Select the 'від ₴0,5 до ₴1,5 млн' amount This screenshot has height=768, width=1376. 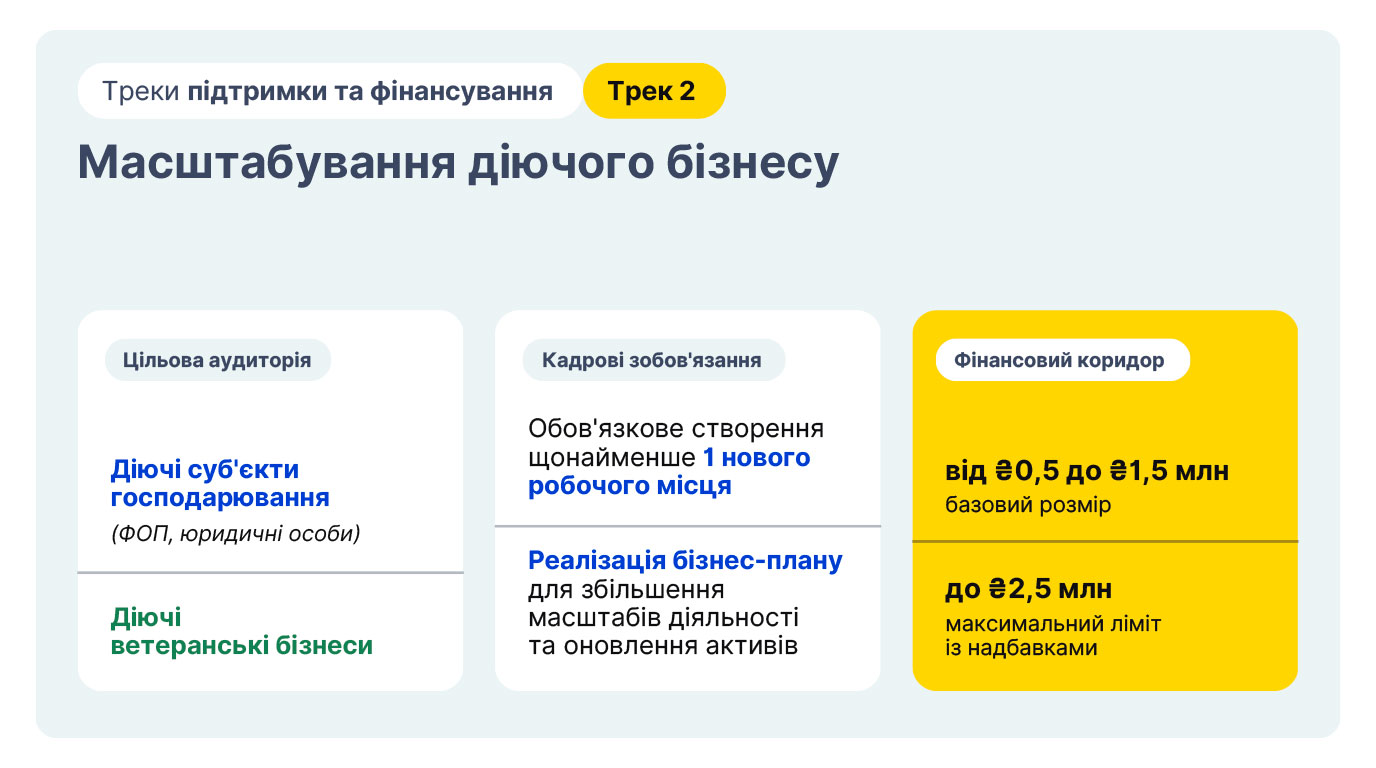[x=1087, y=471]
